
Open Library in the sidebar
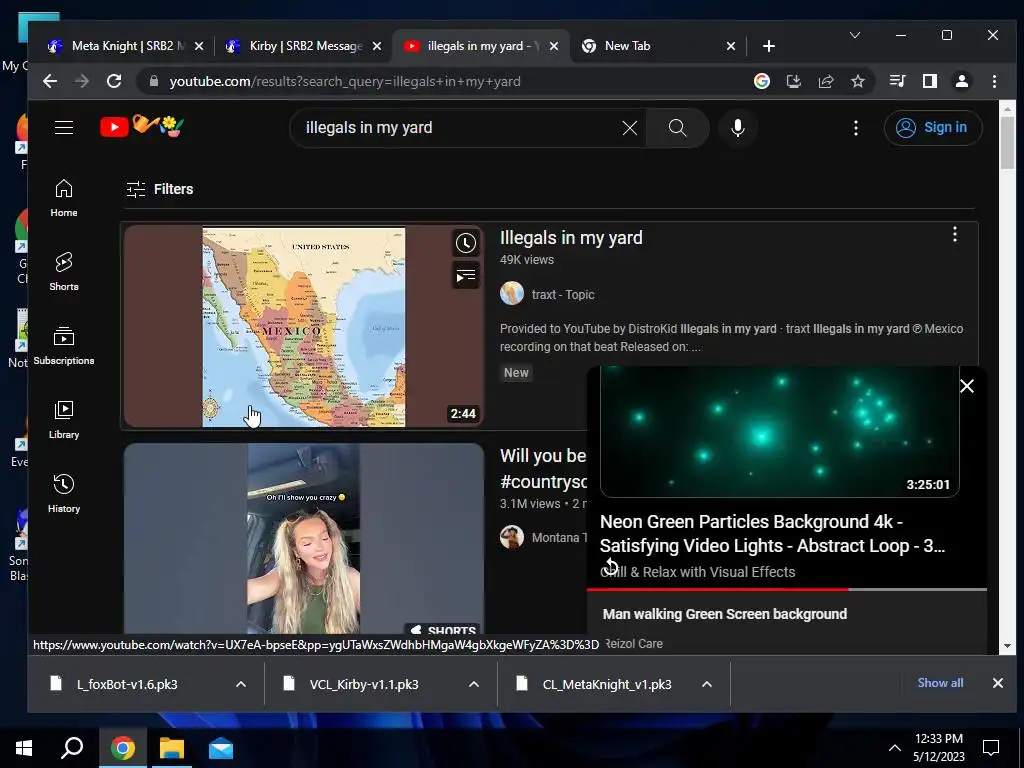[x=64, y=420]
